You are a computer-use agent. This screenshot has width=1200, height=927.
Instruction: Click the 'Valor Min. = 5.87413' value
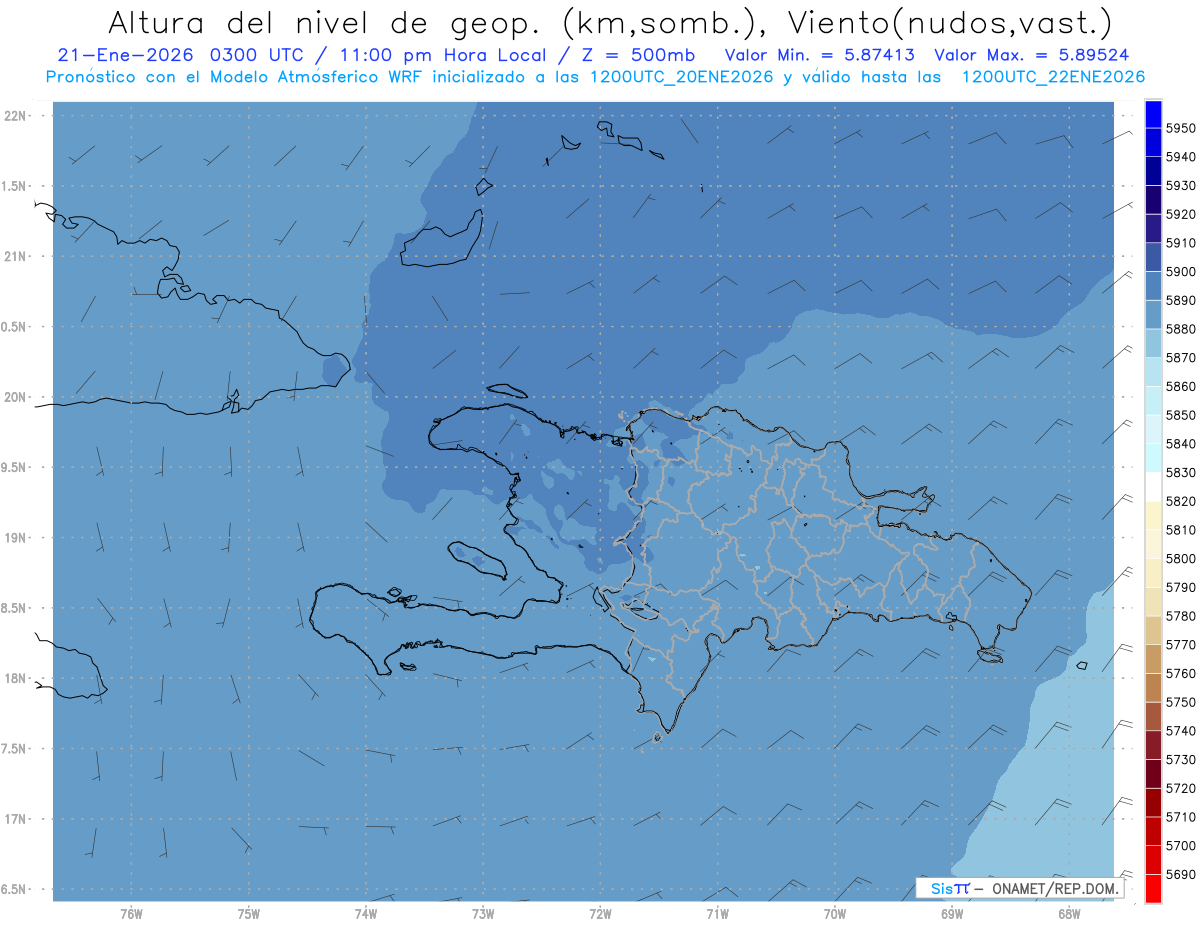(x=819, y=56)
